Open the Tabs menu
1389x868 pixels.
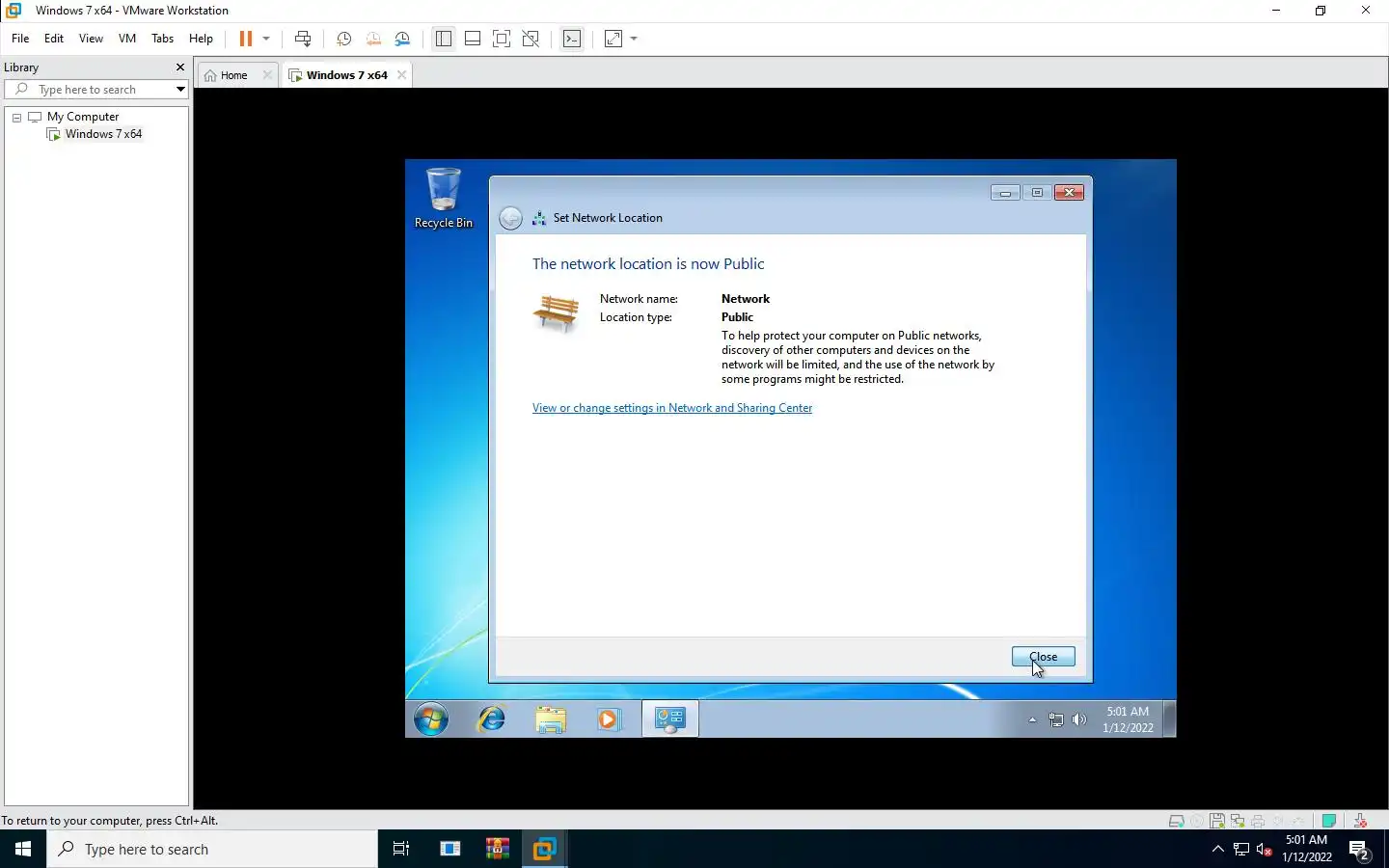coord(162,39)
